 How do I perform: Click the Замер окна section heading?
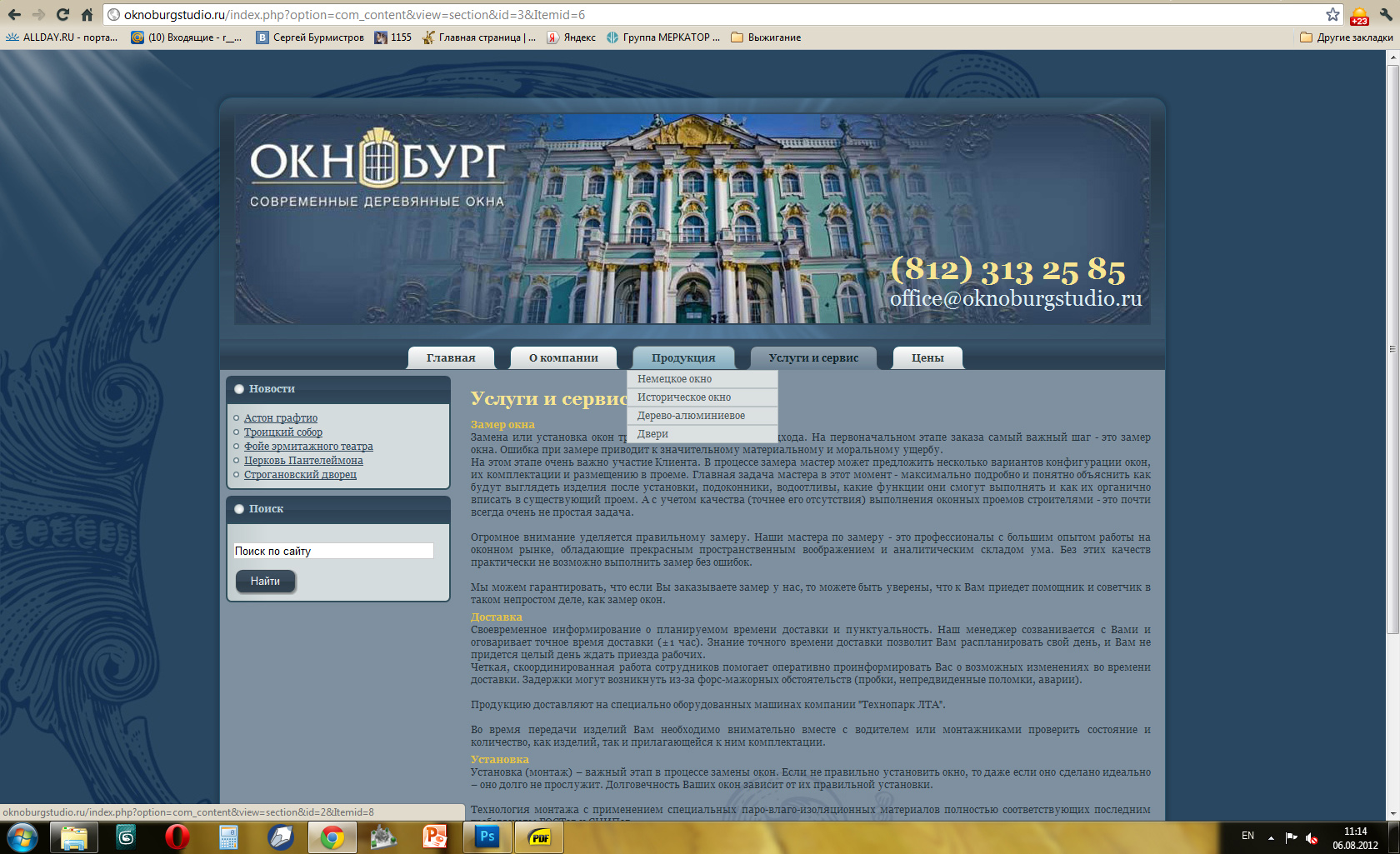502,425
